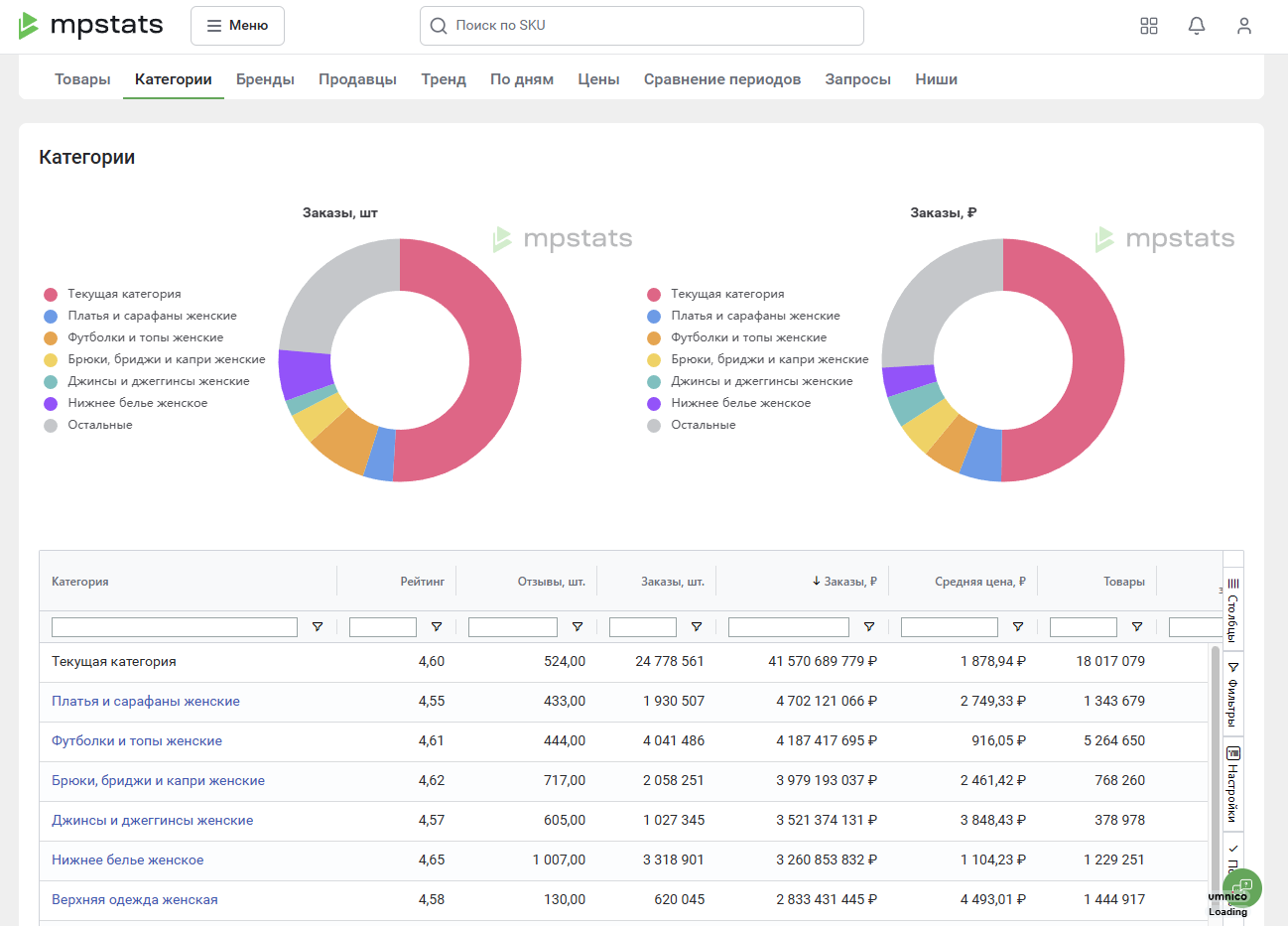
Task: Open notifications bell icon
Action: click(x=1197, y=26)
